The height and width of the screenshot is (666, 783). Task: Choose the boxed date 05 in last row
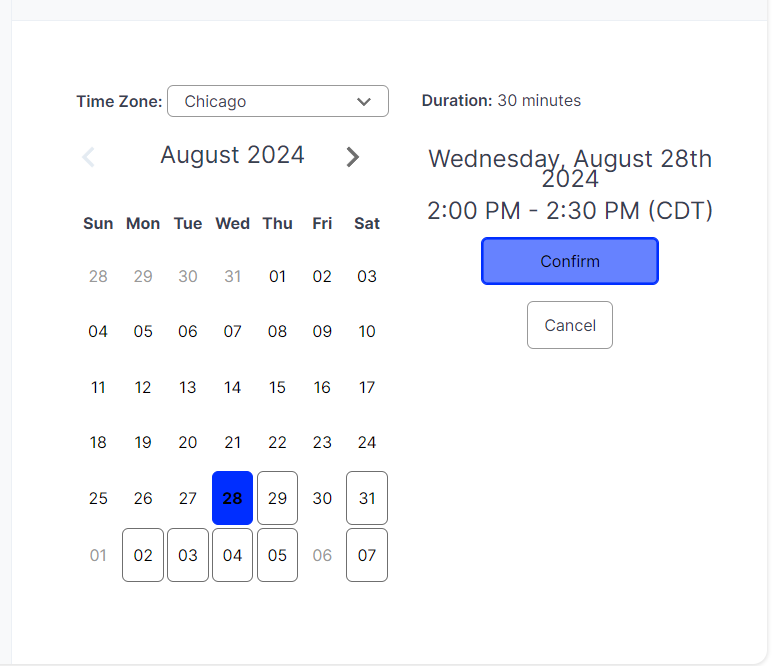(x=277, y=555)
